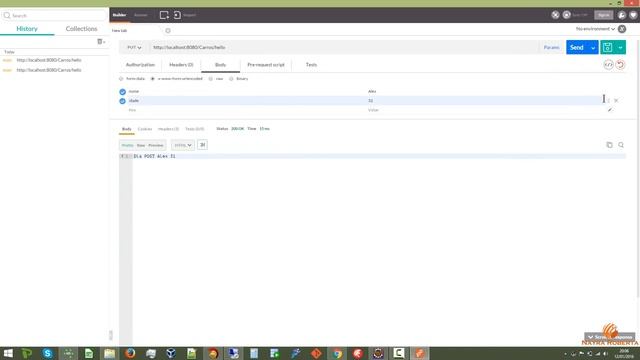The height and width of the screenshot is (360, 640).
Task: Switch to the Collections sidebar tab
Action: click(x=81, y=29)
